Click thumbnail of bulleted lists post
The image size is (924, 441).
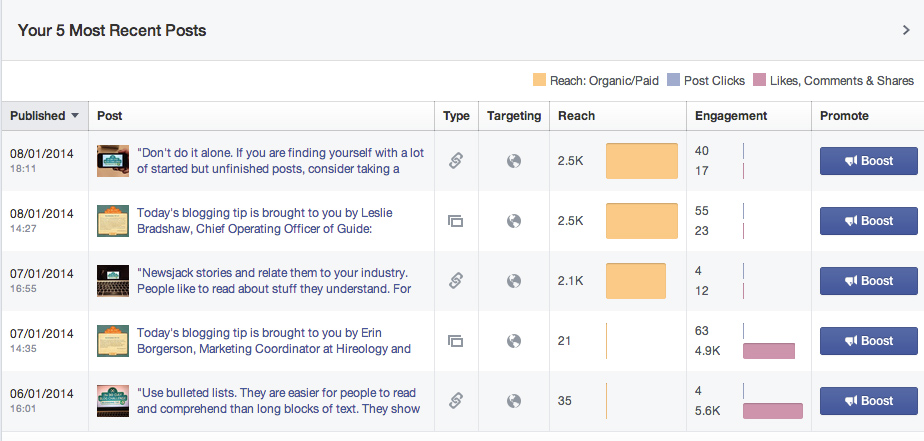tap(113, 401)
